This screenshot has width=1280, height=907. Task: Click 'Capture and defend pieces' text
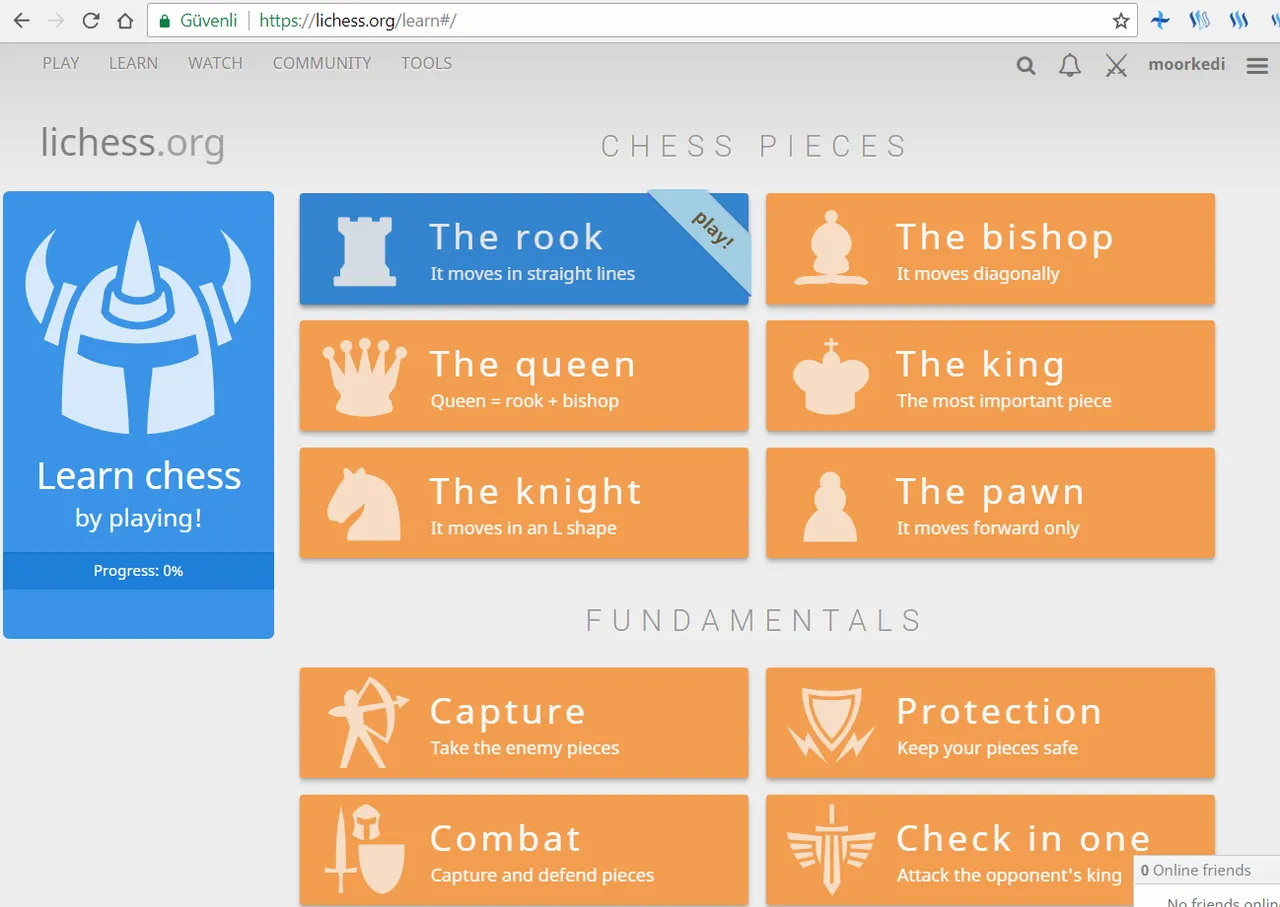click(542, 875)
